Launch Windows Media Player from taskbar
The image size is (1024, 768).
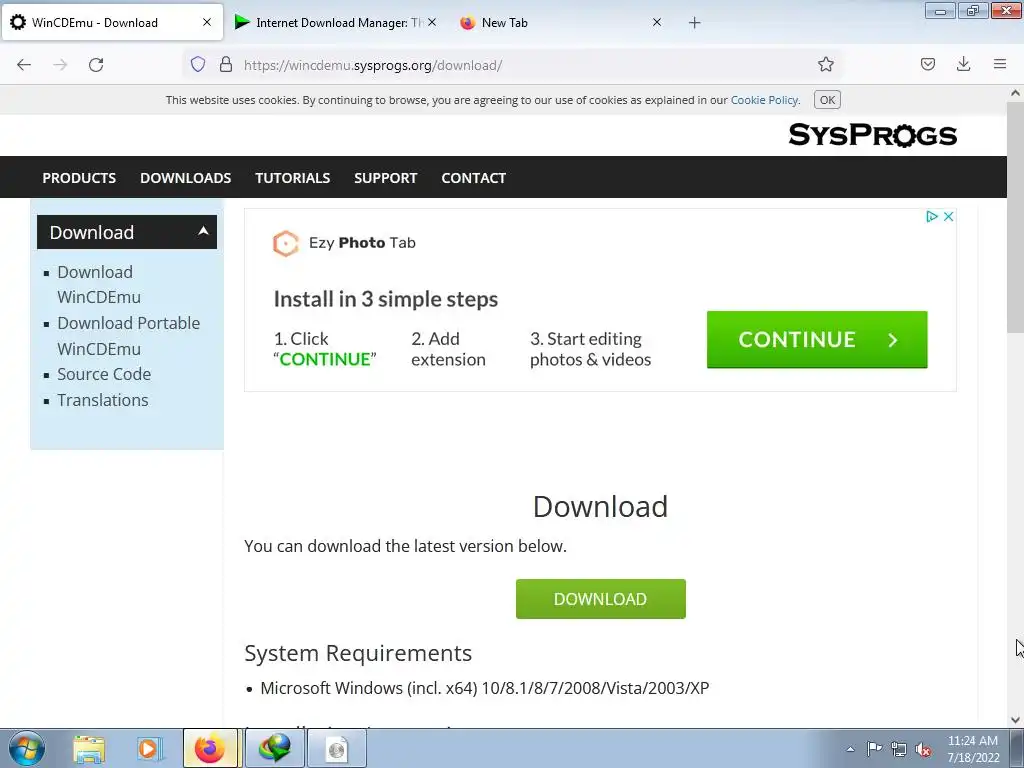coord(150,748)
